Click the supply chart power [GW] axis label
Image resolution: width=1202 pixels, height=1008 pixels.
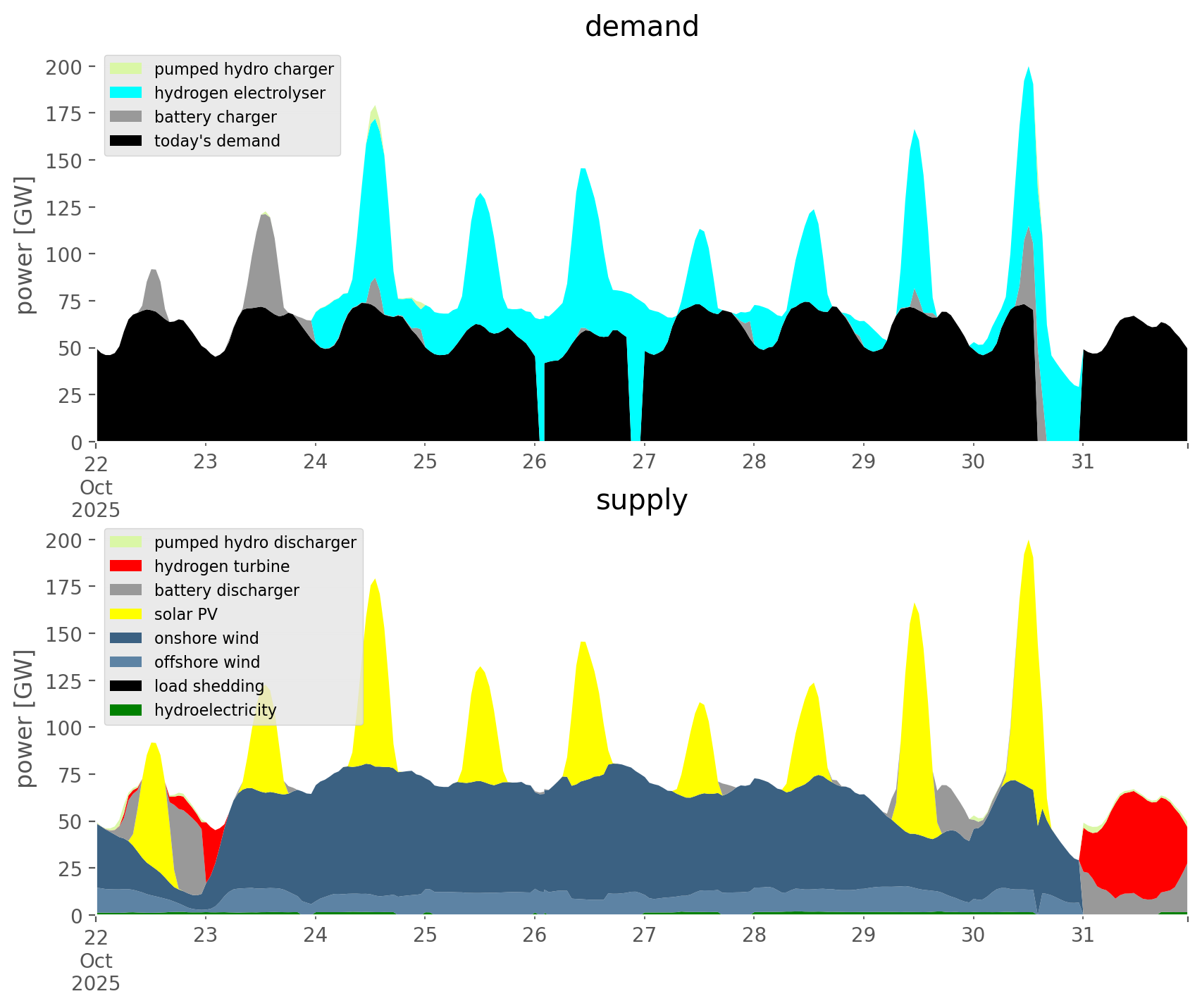point(25,718)
